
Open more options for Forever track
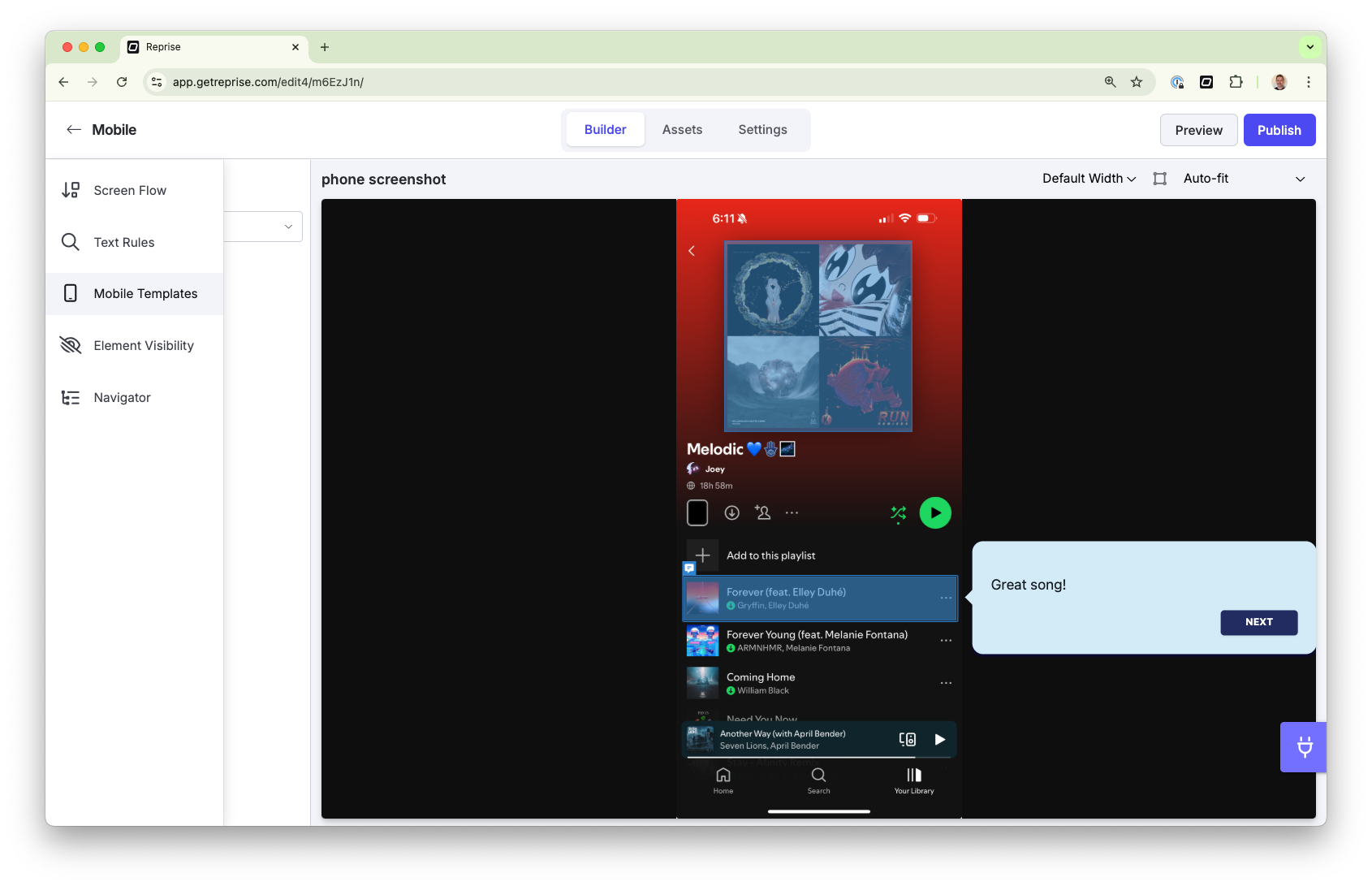tap(946, 599)
